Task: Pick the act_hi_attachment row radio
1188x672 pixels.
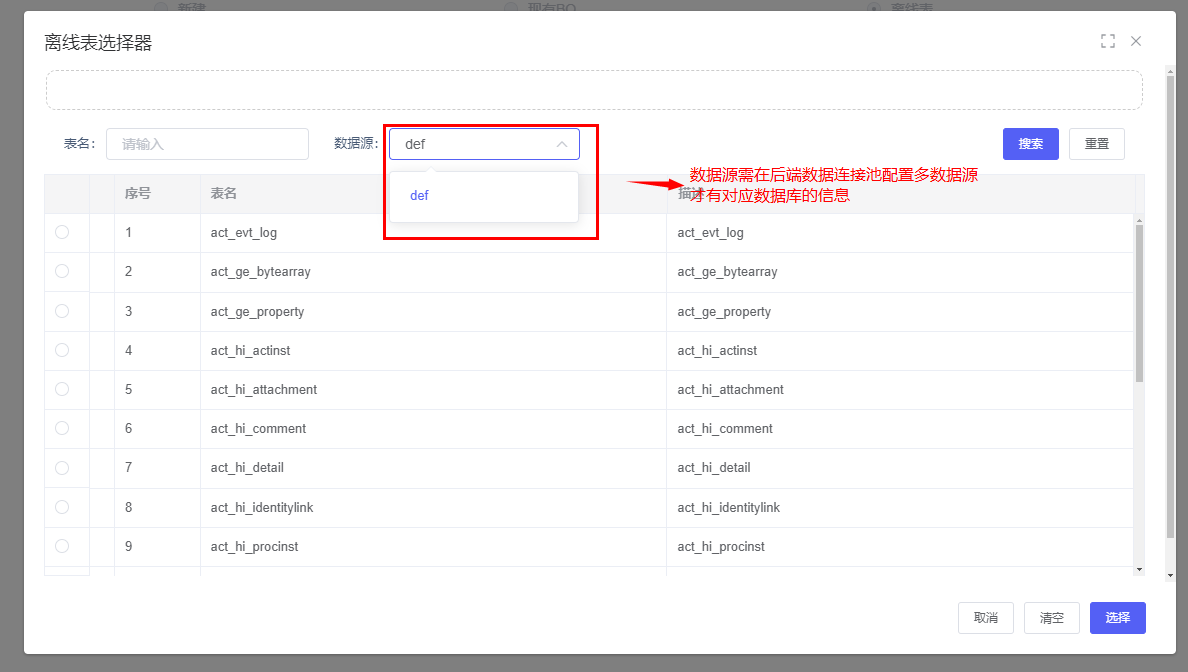Action: click(x=62, y=389)
